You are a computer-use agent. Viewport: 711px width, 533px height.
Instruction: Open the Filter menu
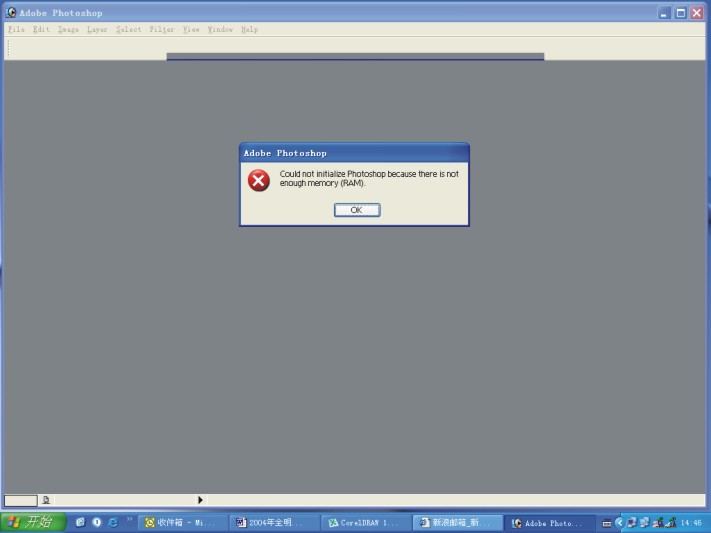click(x=161, y=30)
